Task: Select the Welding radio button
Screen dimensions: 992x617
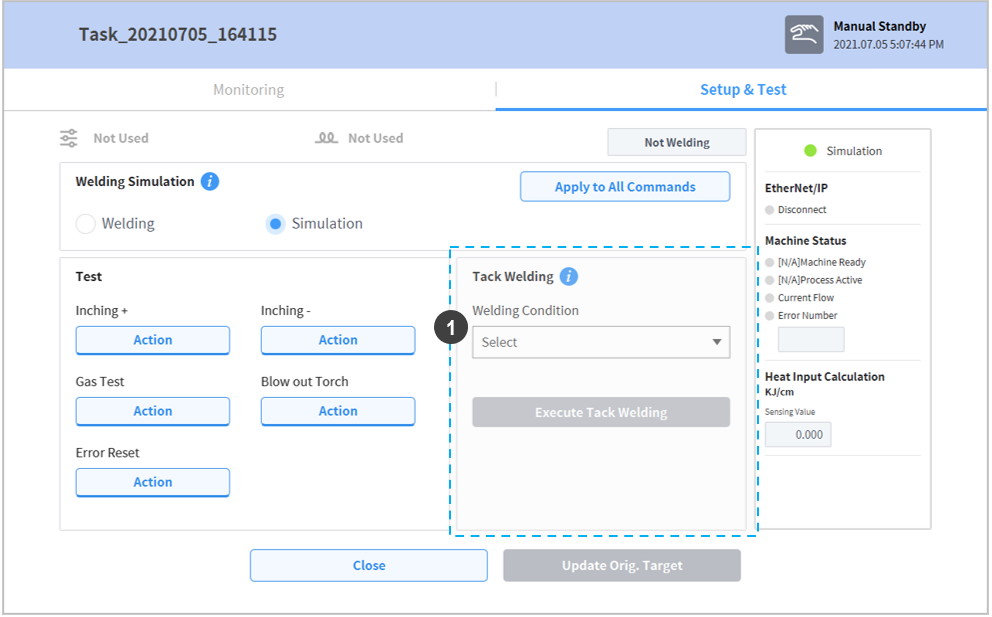Action: (x=87, y=224)
